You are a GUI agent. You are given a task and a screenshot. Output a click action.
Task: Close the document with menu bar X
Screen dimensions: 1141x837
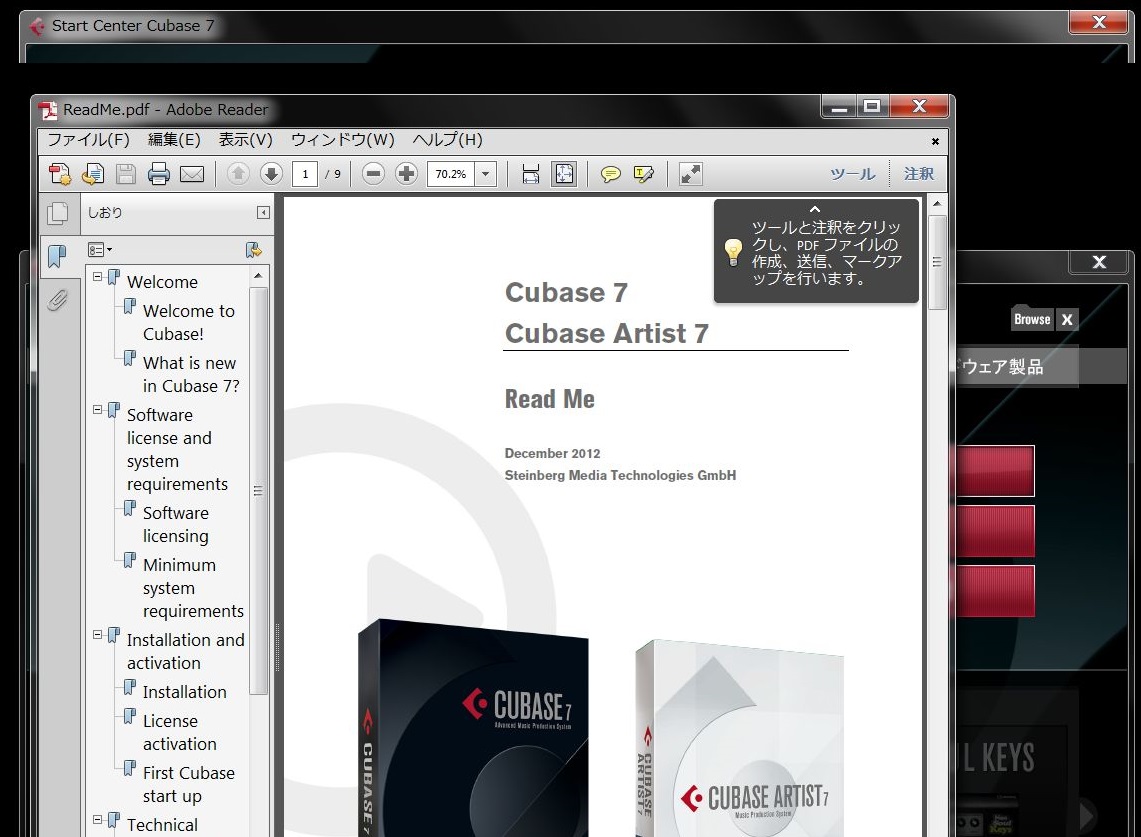tap(935, 141)
